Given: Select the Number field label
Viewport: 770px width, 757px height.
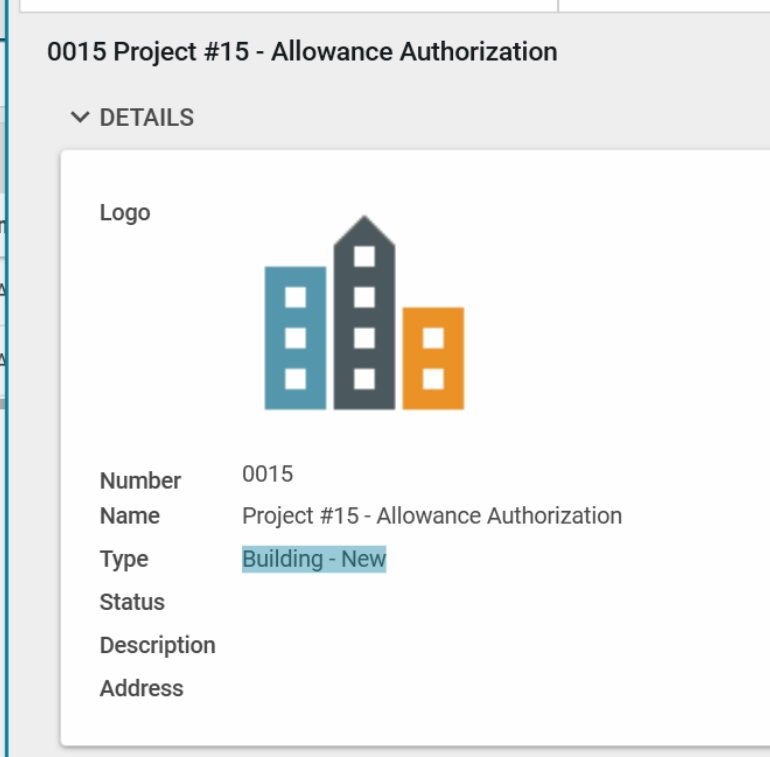Looking at the screenshot, I should point(140,481).
